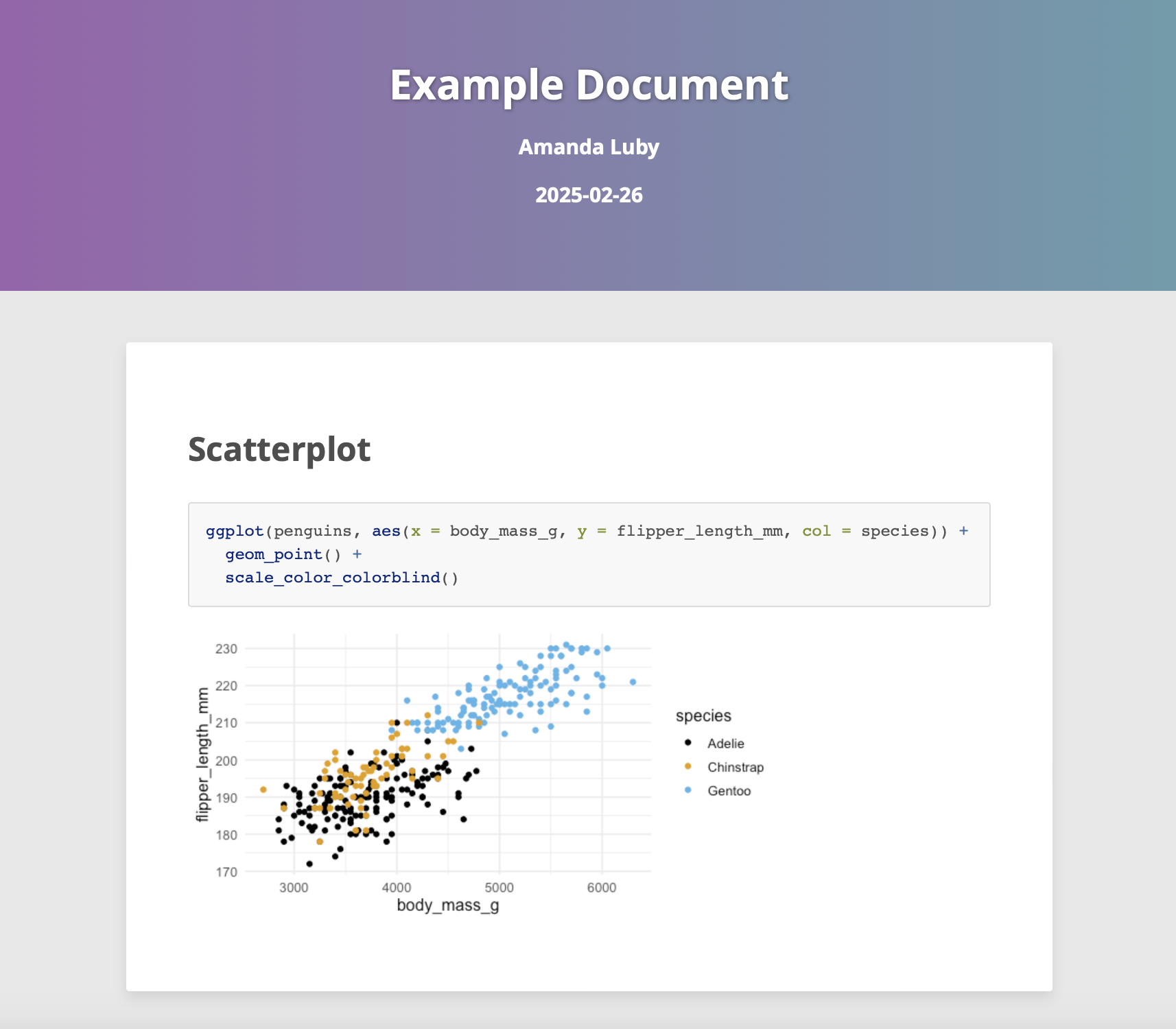Click the date 2025-02-26
1176x1029 pixels.
589,196
